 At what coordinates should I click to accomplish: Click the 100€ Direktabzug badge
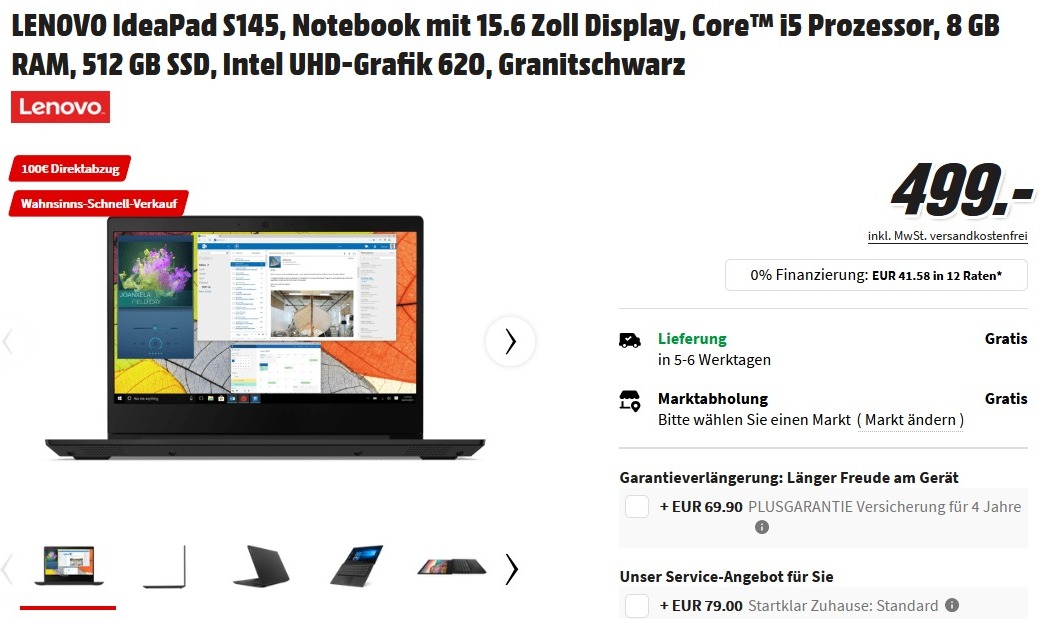point(70,169)
